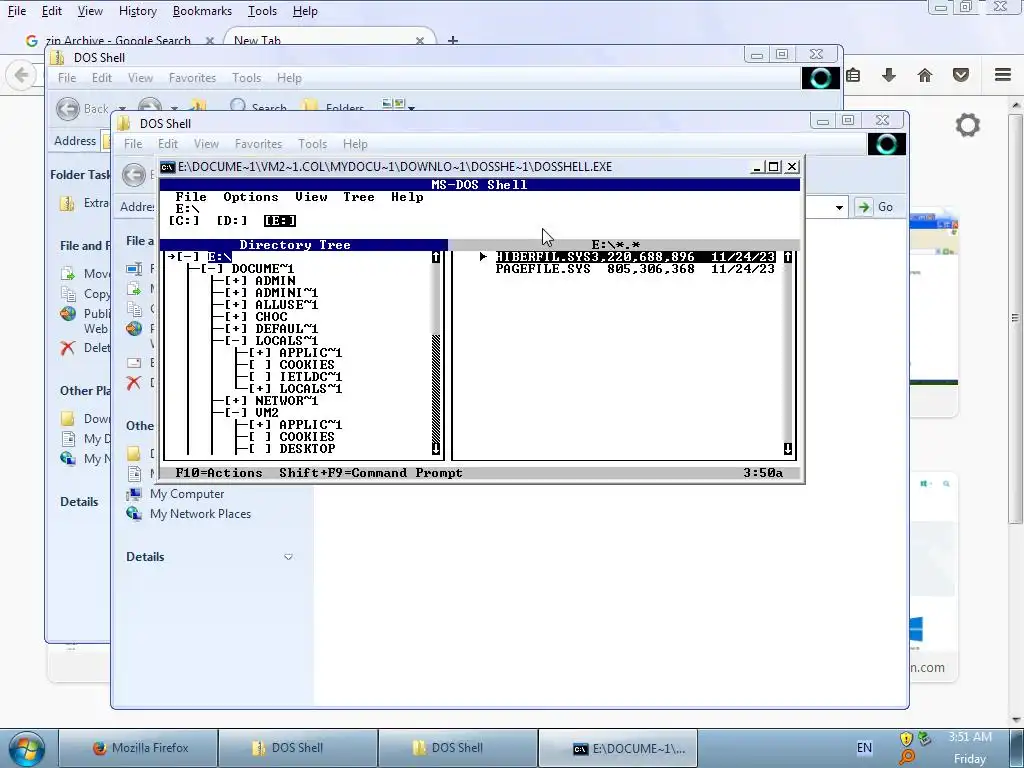Select the IETLDC~1 directory in tree
This screenshot has width=1024, height=768.
click(311, 377)
